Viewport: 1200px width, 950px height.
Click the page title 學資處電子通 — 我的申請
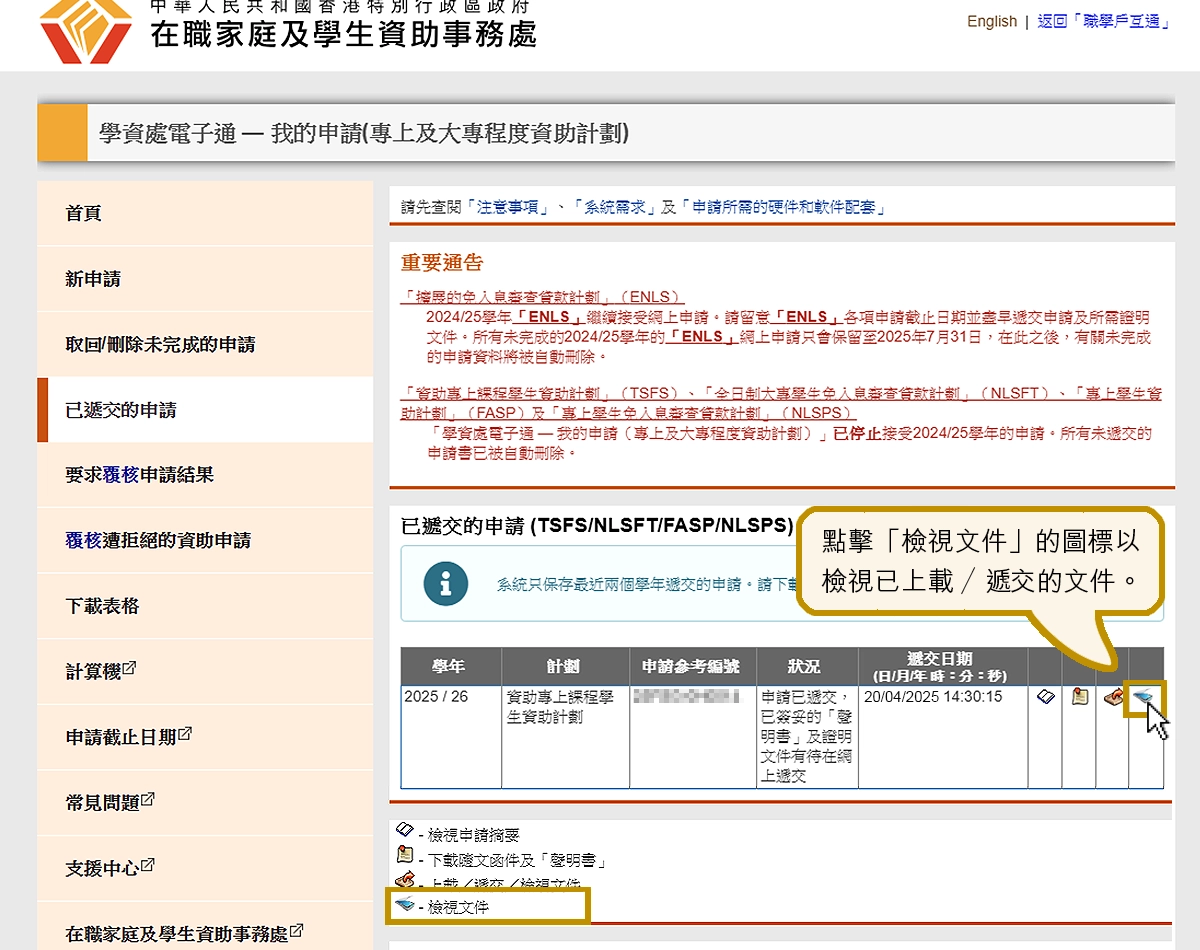pyautogui.click(x=364, y=133)
